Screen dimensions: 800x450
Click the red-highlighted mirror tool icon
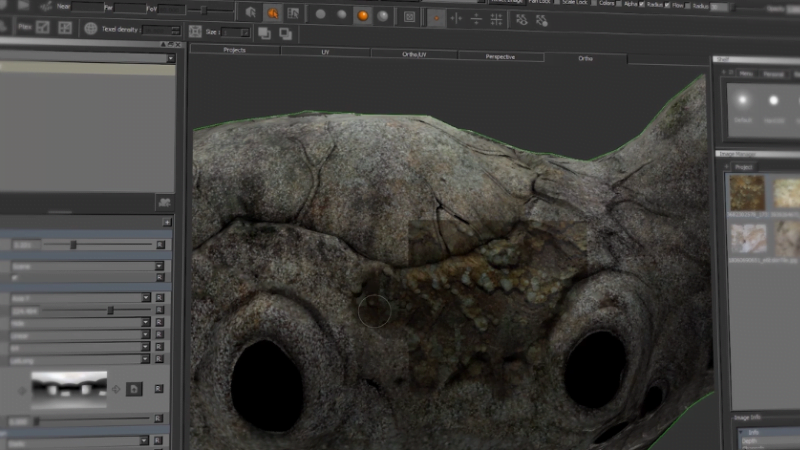436,17
